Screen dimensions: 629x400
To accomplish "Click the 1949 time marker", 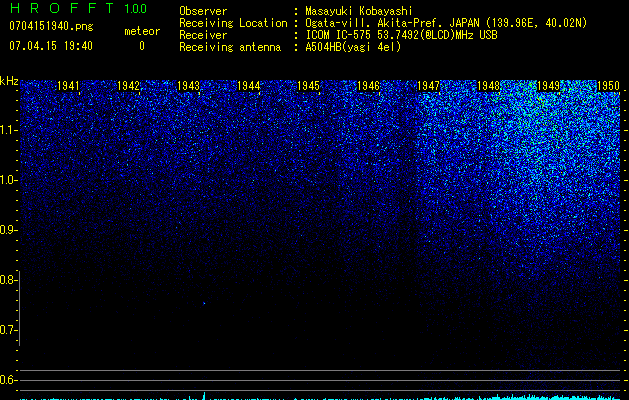I will coord(548,86).
